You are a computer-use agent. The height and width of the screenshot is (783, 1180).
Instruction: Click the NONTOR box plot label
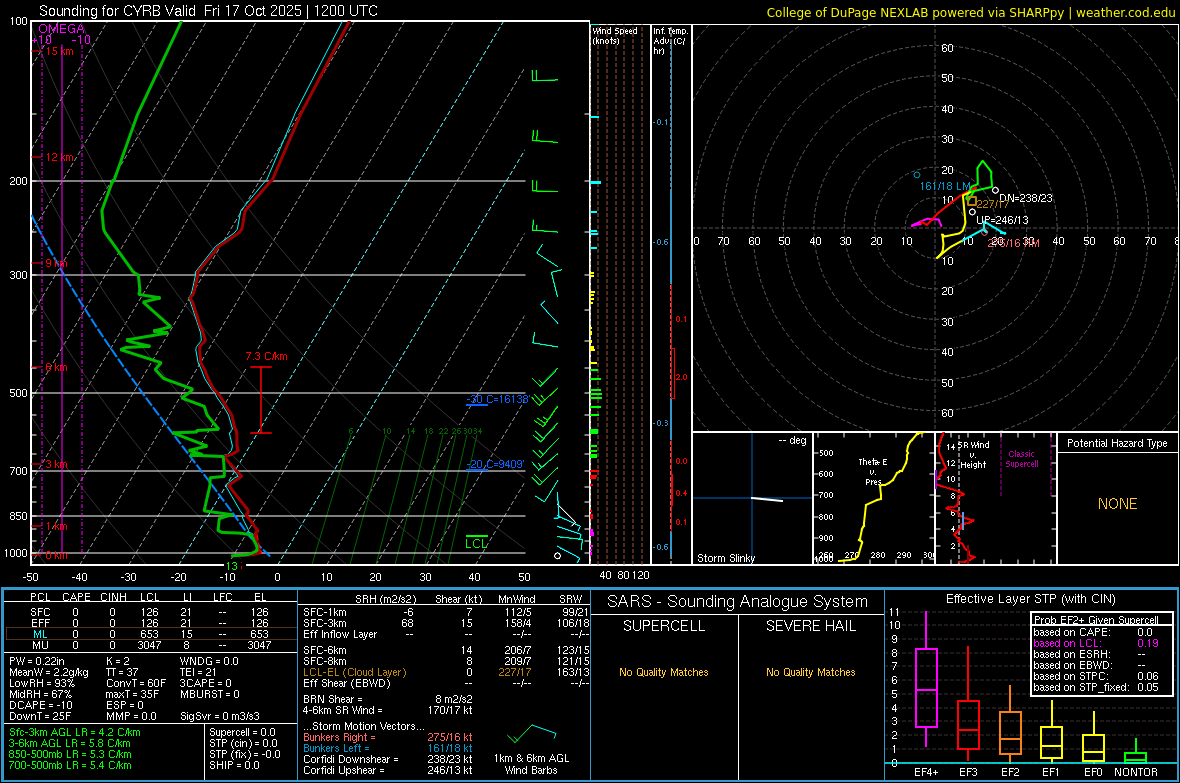1136,772
